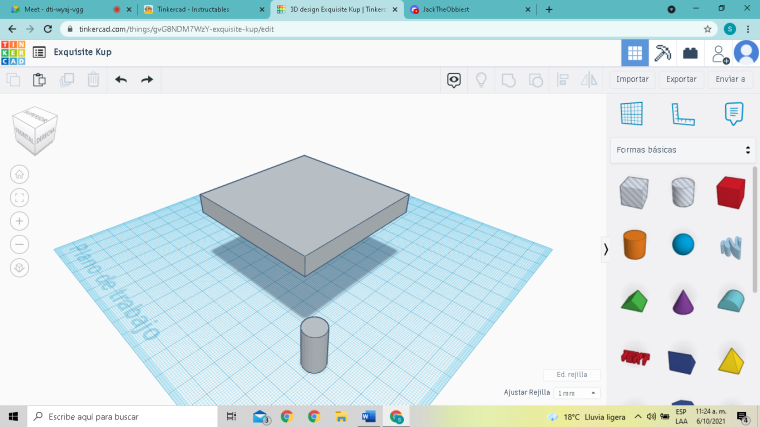Click the fit all in view icon
The image size is (760, 427).
(19, 197)
